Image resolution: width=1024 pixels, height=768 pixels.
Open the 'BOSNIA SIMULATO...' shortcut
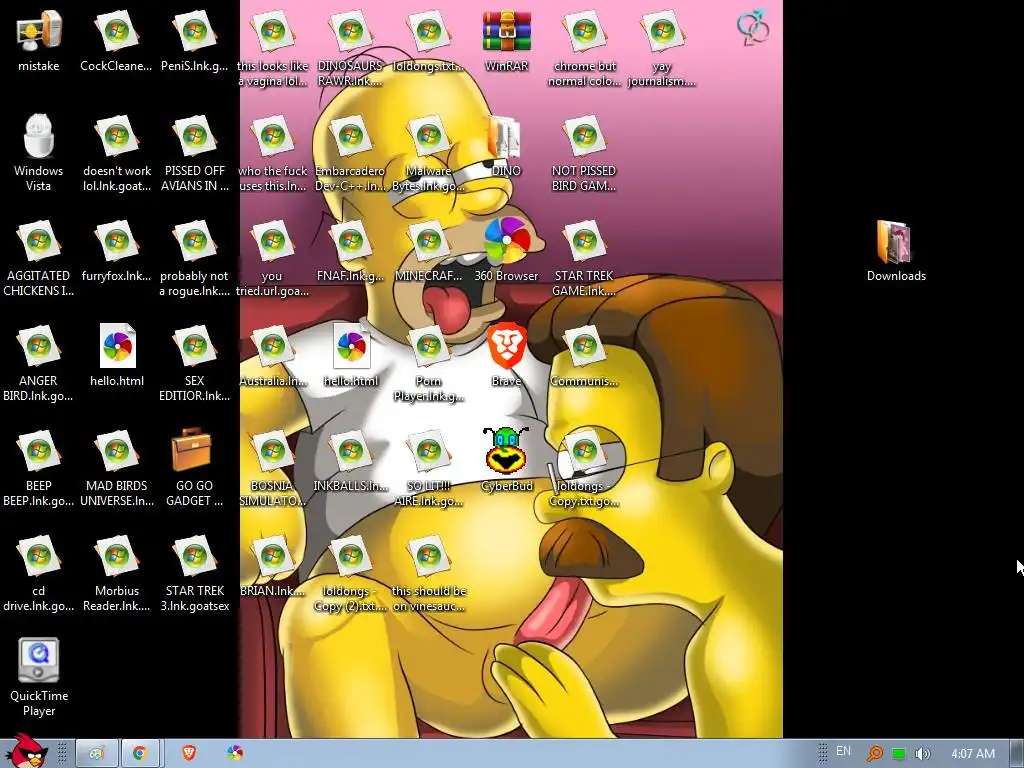tap(272, 468)
